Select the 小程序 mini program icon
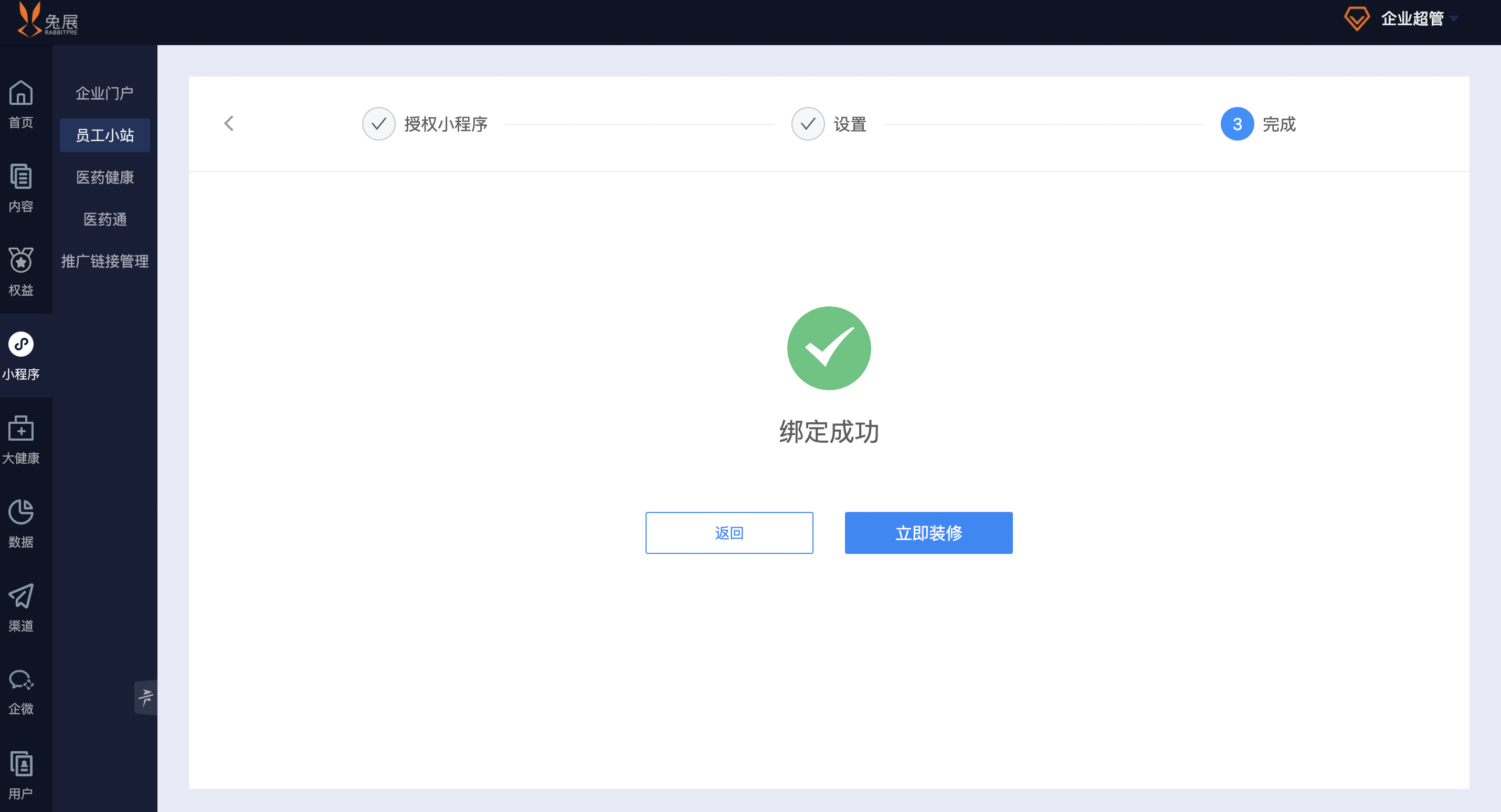 pyautogui.click(x=21, y=344)
